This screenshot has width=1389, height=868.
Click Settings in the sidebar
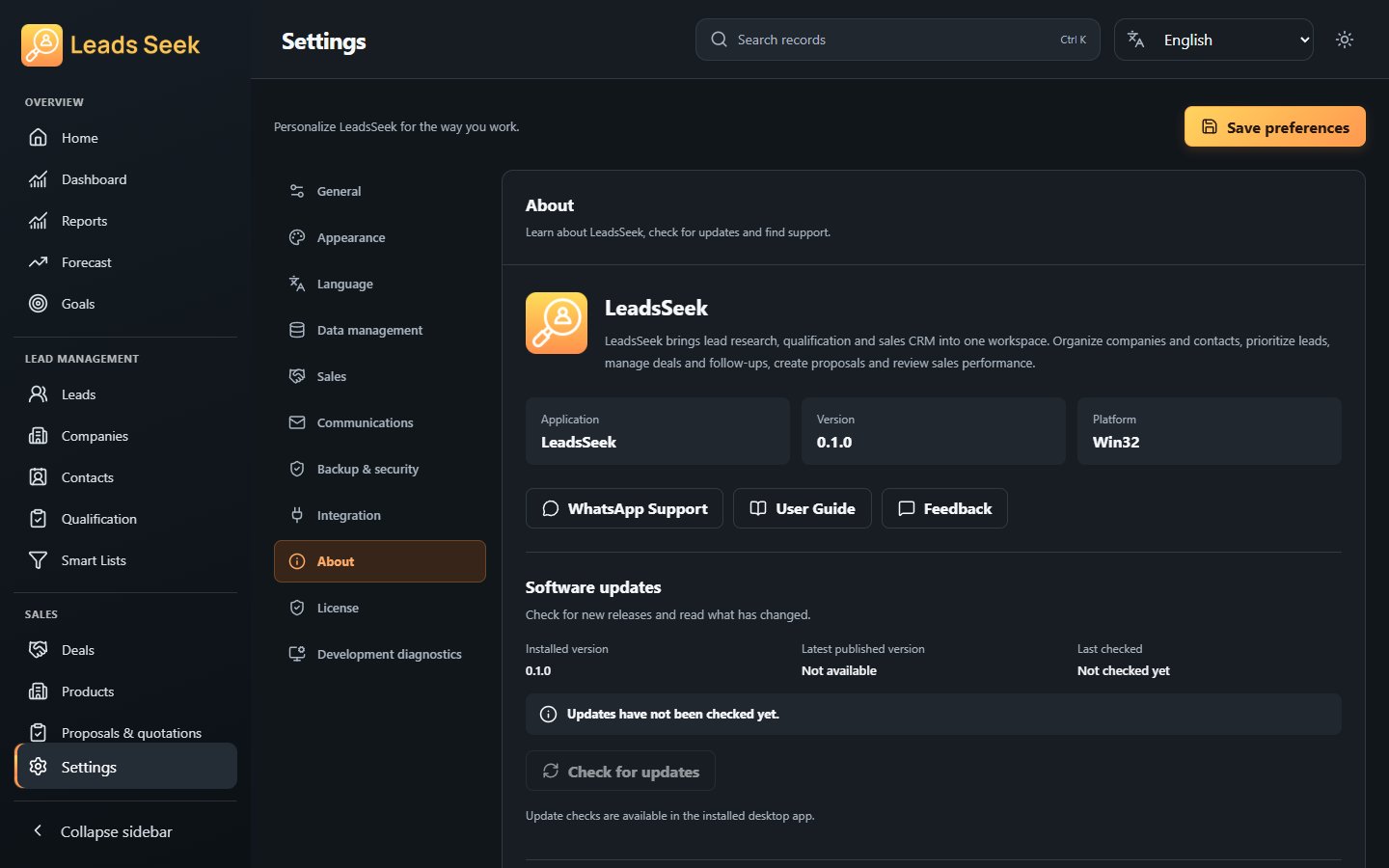click(x=125, y=767)
